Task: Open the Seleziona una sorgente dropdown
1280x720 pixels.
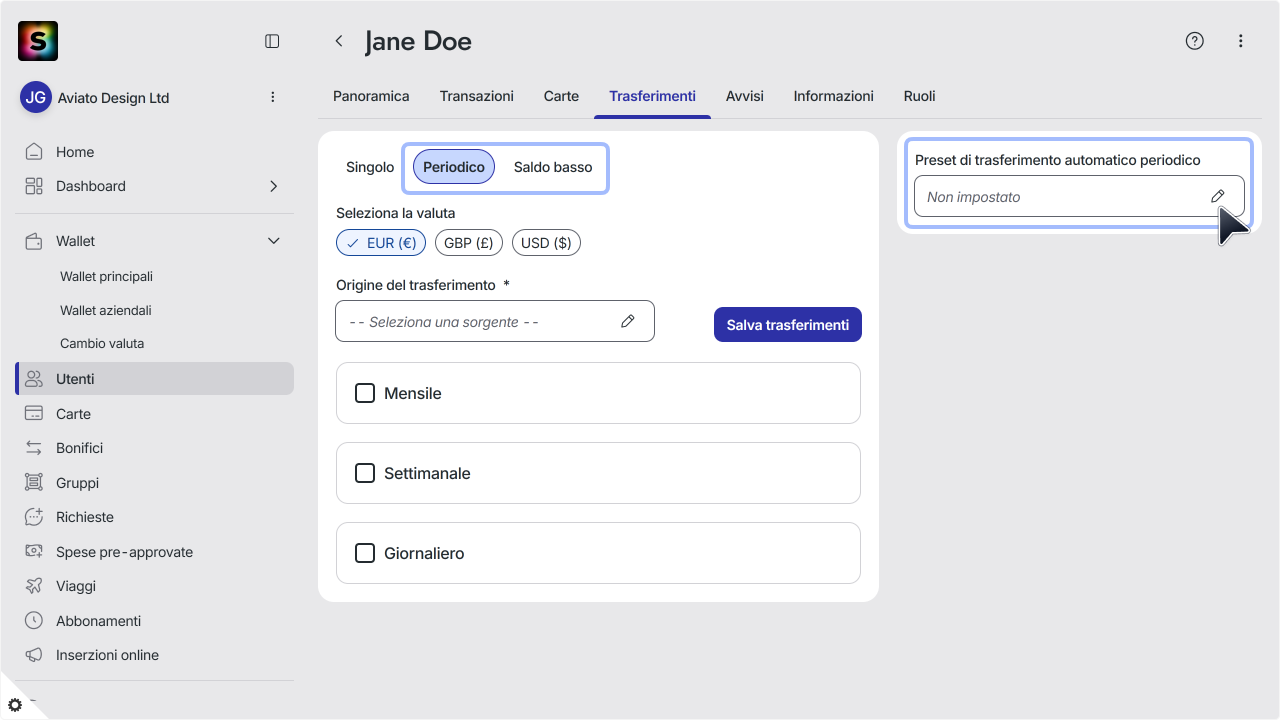Action: [495, 321]
